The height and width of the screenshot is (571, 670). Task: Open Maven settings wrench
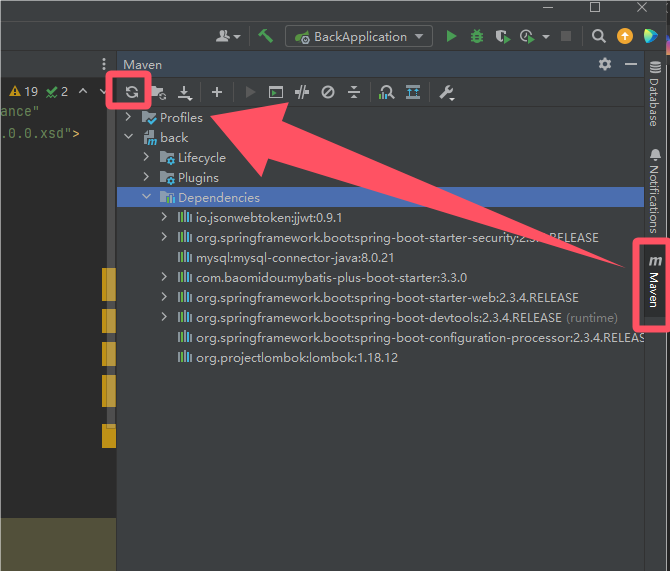[x=446, y=92]
